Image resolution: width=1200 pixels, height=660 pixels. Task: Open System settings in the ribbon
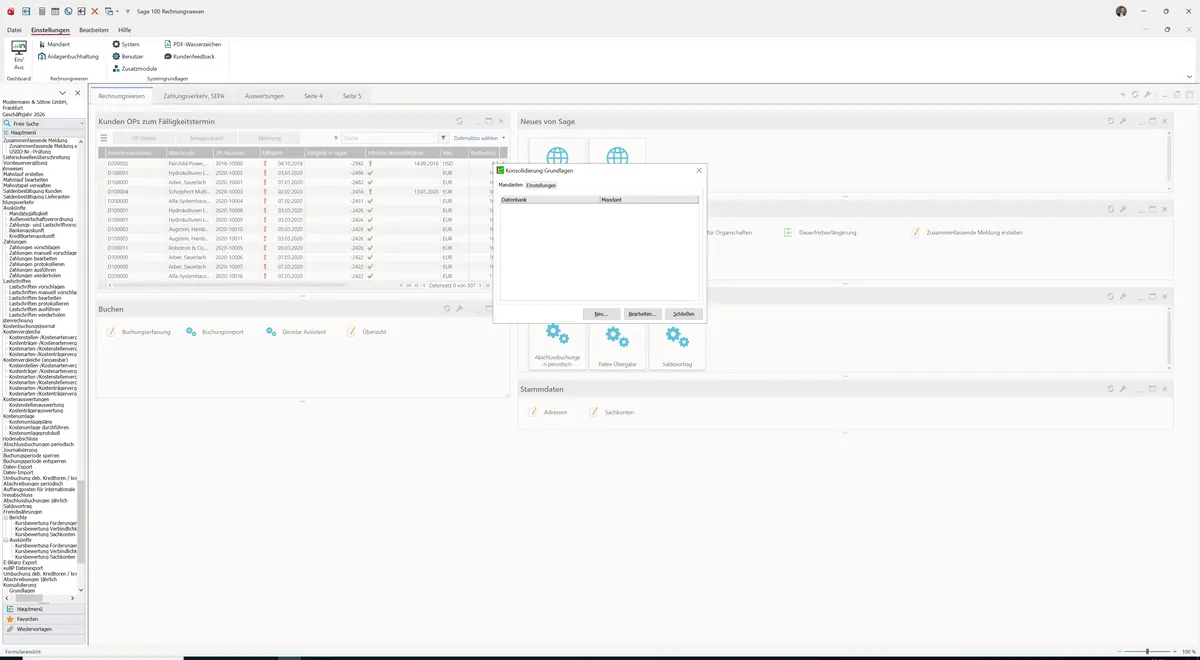point(126,45)
